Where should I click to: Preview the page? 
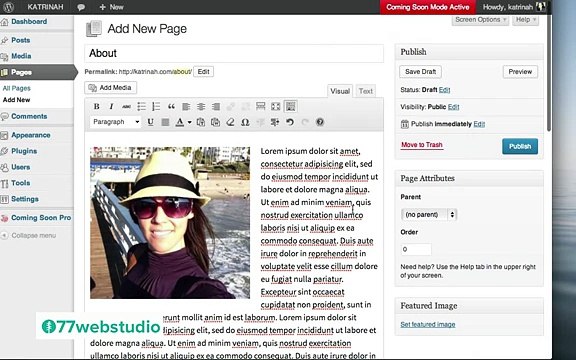[x=520, y=72]
